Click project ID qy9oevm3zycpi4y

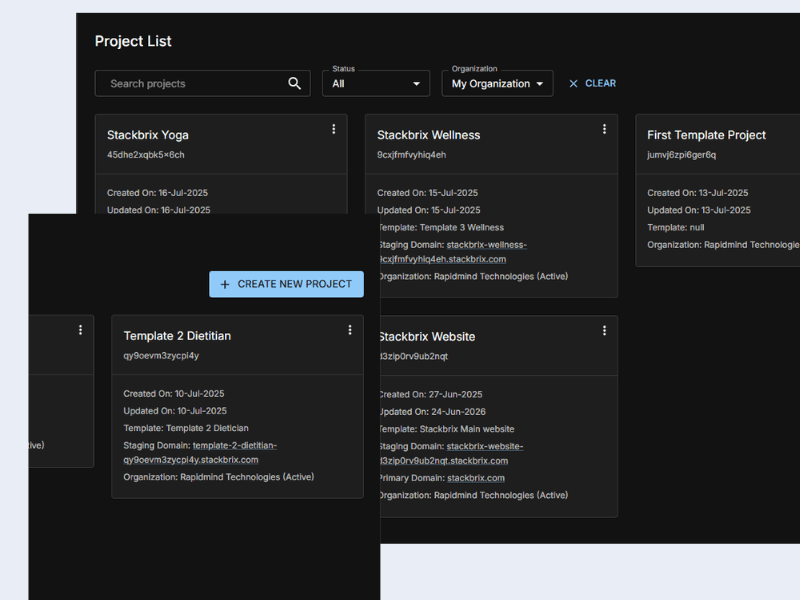click(x=161, y=356)
